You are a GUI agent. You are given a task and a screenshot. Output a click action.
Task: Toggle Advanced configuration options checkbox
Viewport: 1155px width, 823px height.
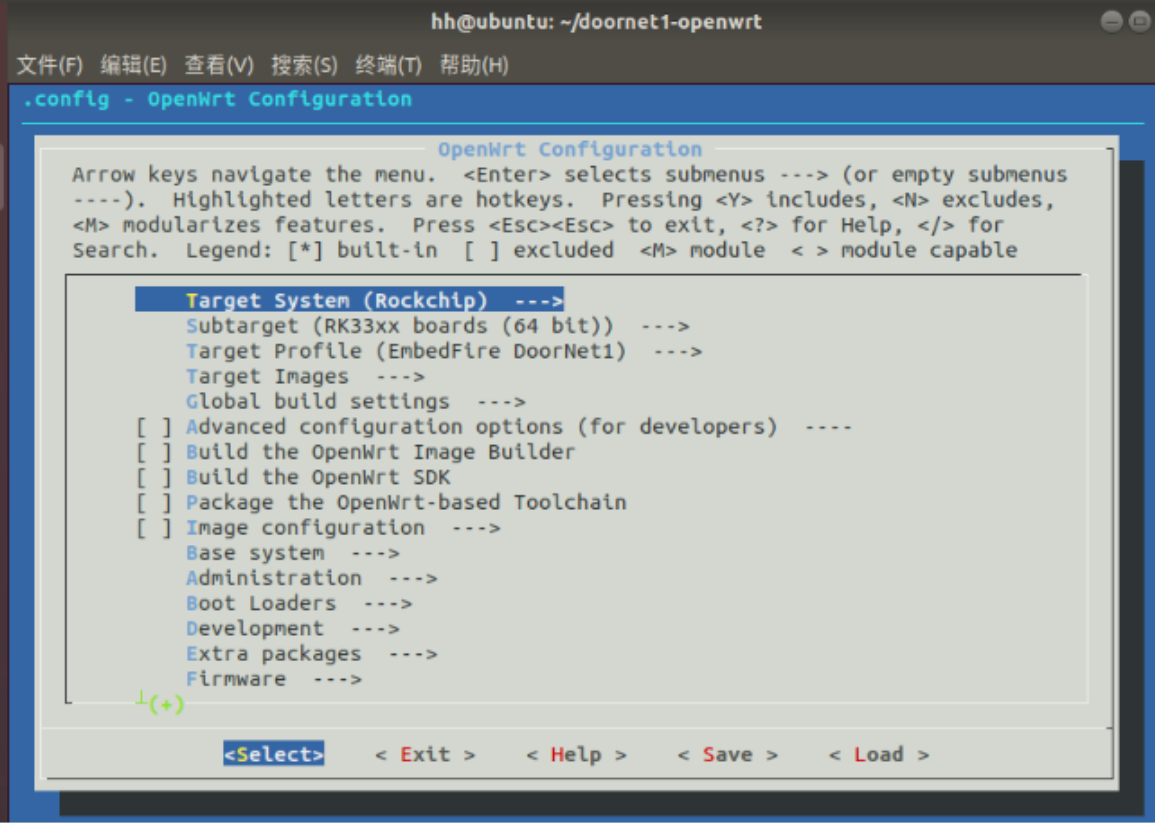tap(154, 427)
